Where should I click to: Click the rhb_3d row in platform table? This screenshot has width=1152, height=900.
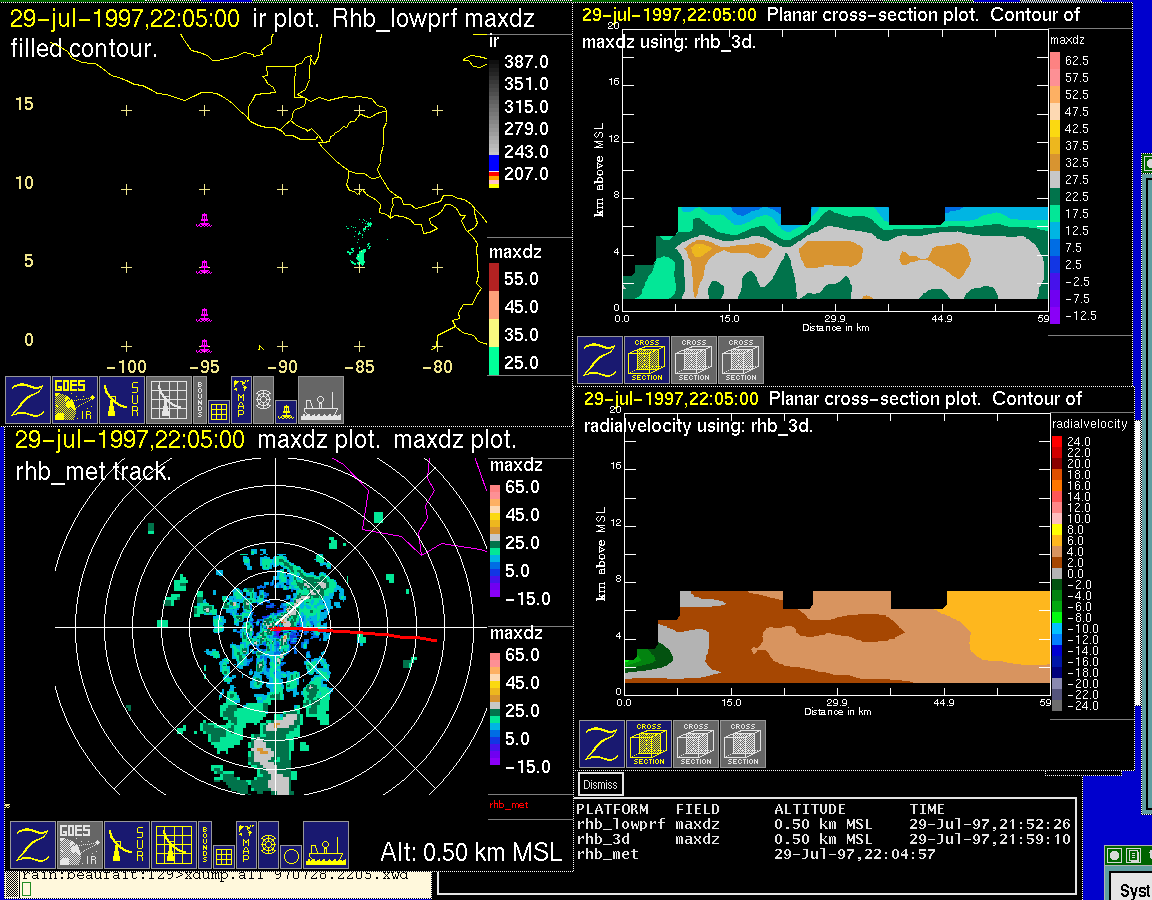[823, 839]
